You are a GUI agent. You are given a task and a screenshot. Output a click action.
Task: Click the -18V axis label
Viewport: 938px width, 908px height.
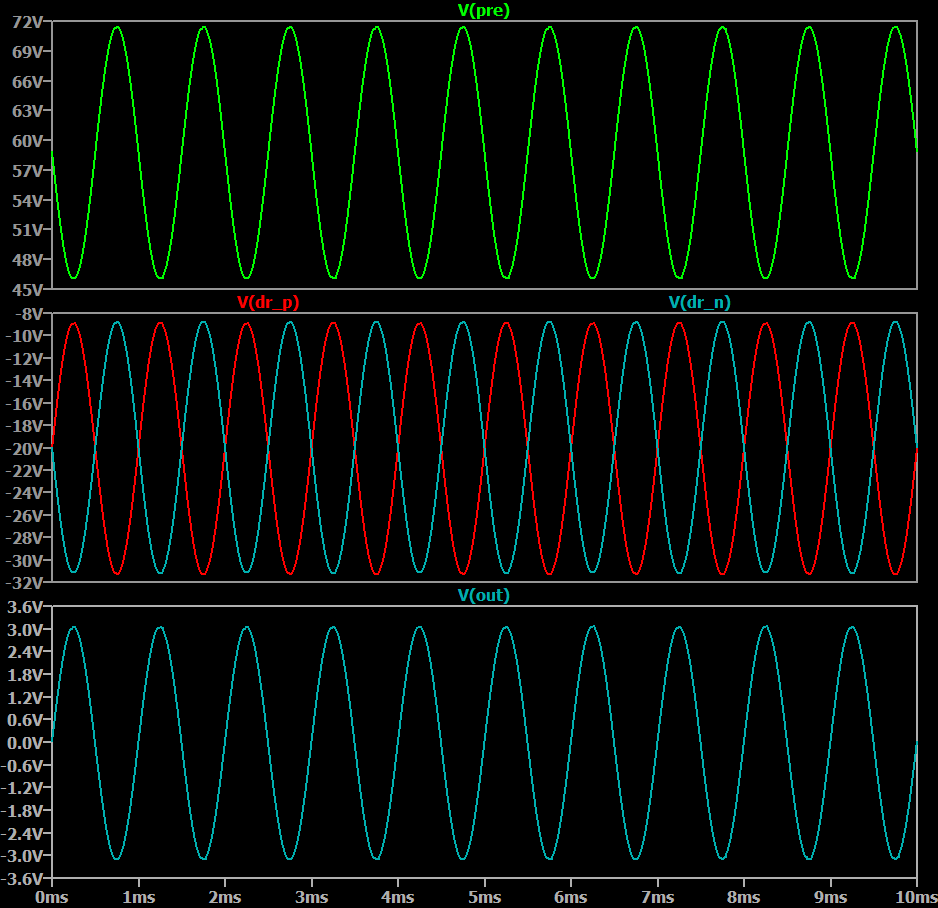coord(25,426)
